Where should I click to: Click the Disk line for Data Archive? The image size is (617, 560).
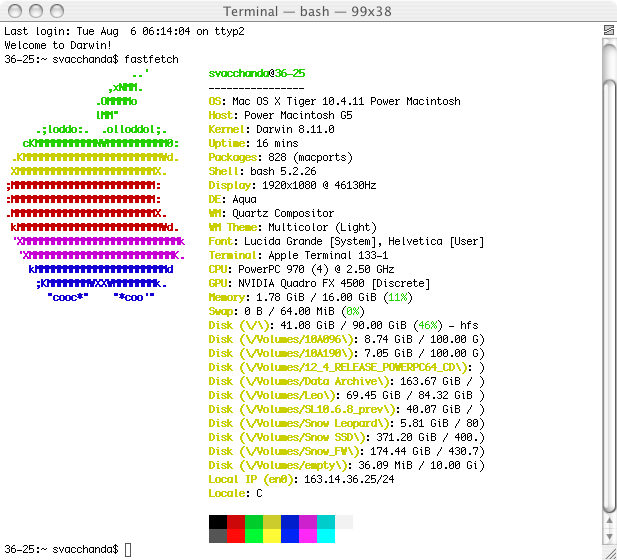point(347,381)
